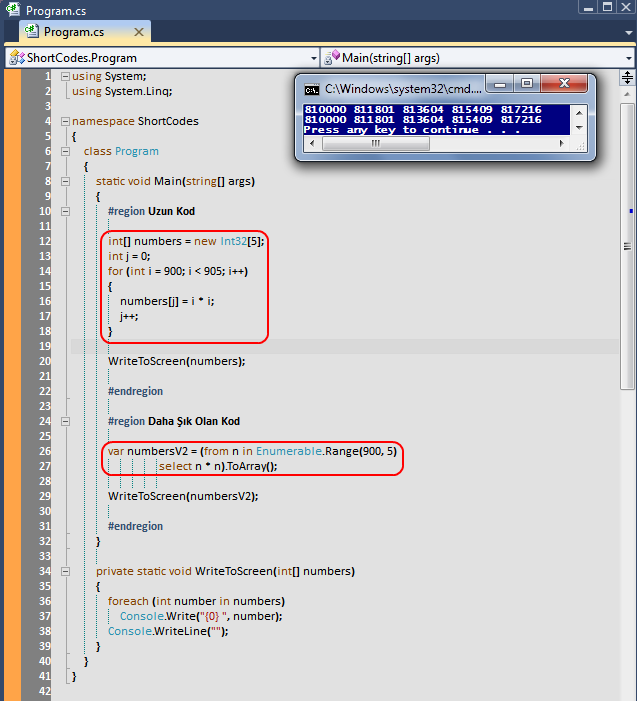Collapse the Uzun Kod region

(65, 212)
